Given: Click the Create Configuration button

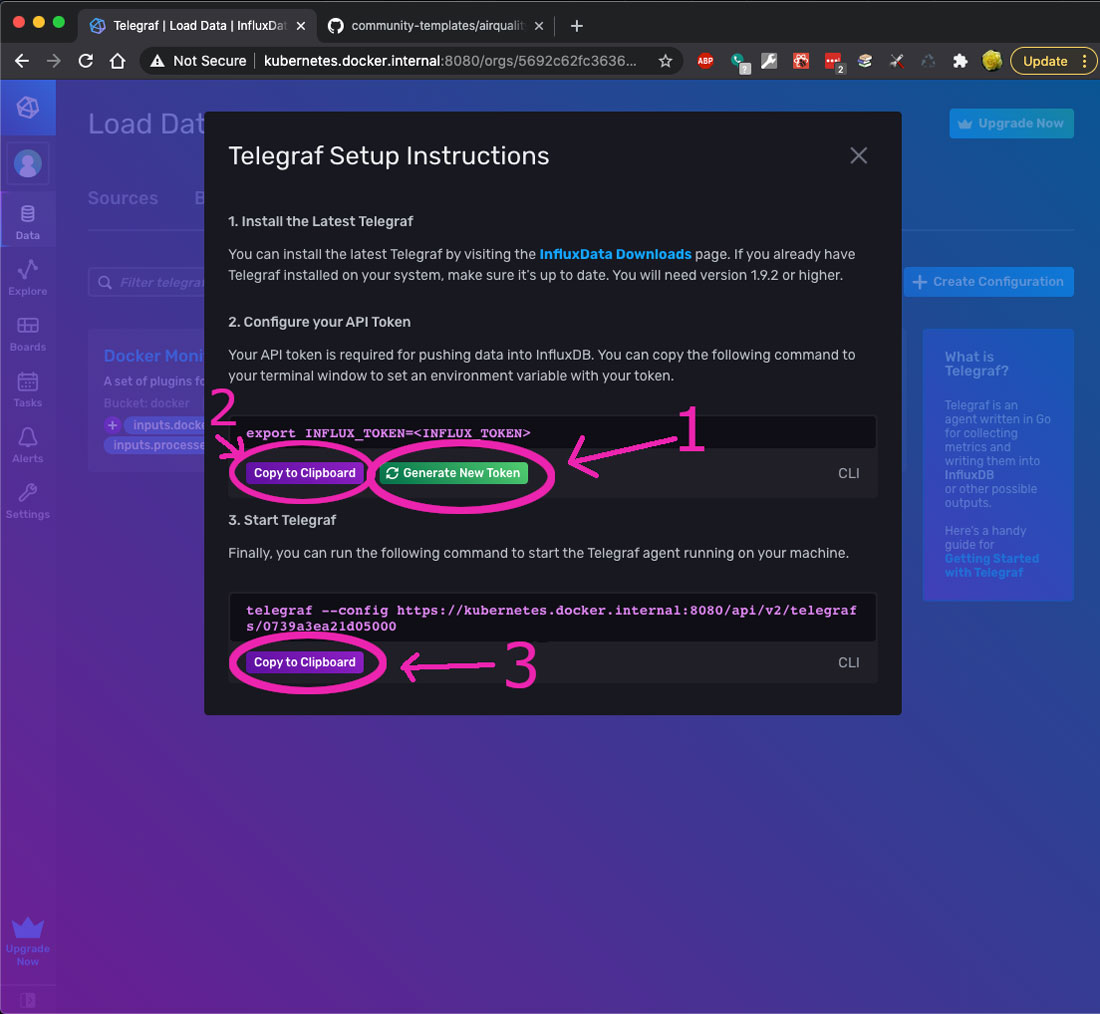Looking at the screenshot, I should click(x=988, y=282).
